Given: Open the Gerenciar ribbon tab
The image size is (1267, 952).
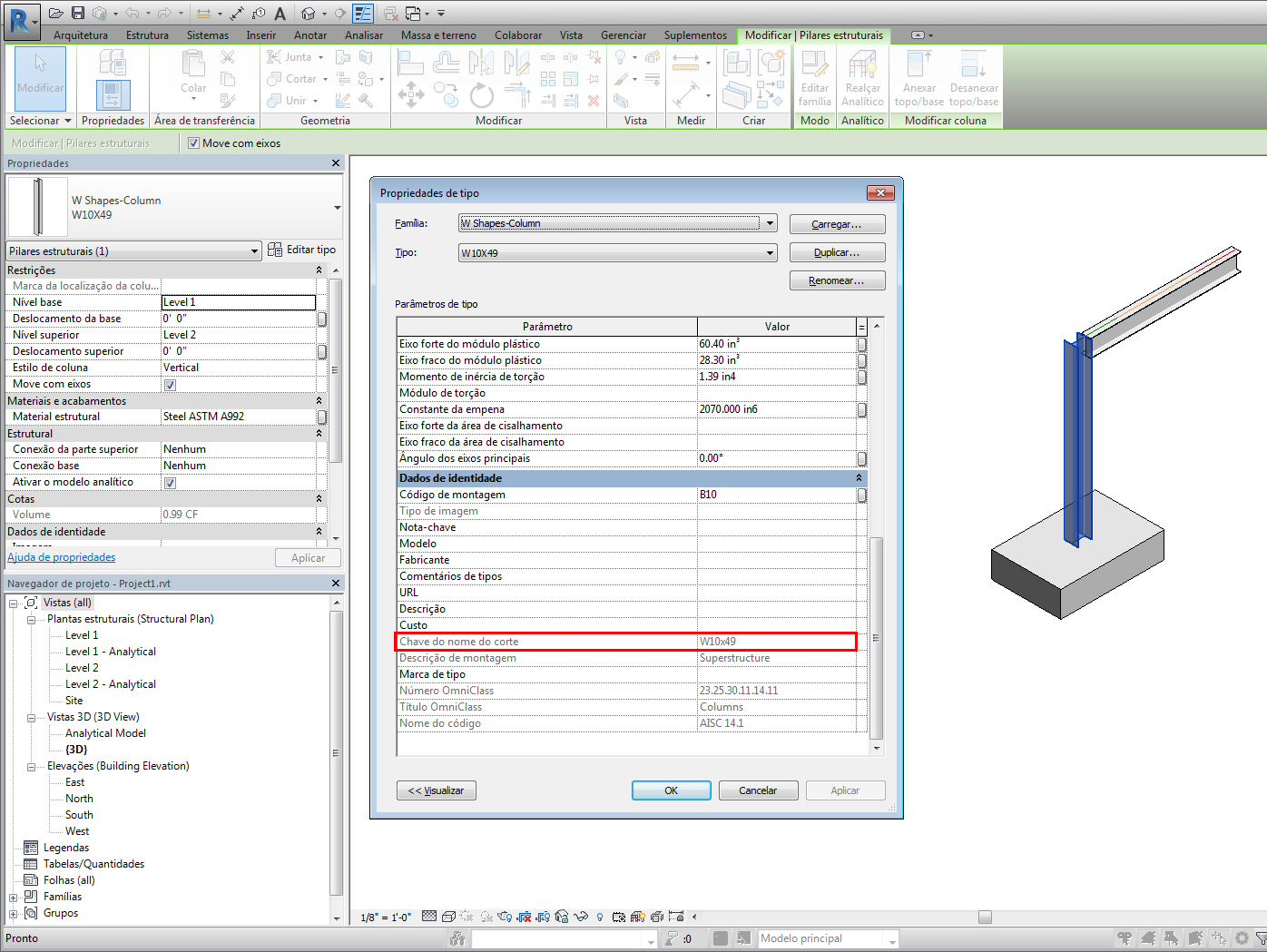Looking at the screenshot, I should [x=623, y=35].
